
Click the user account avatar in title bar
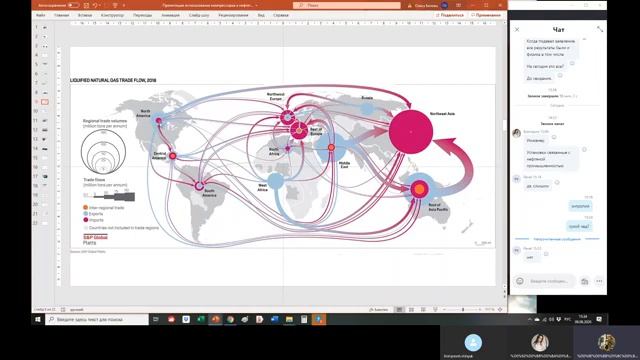tap(444, 5)
